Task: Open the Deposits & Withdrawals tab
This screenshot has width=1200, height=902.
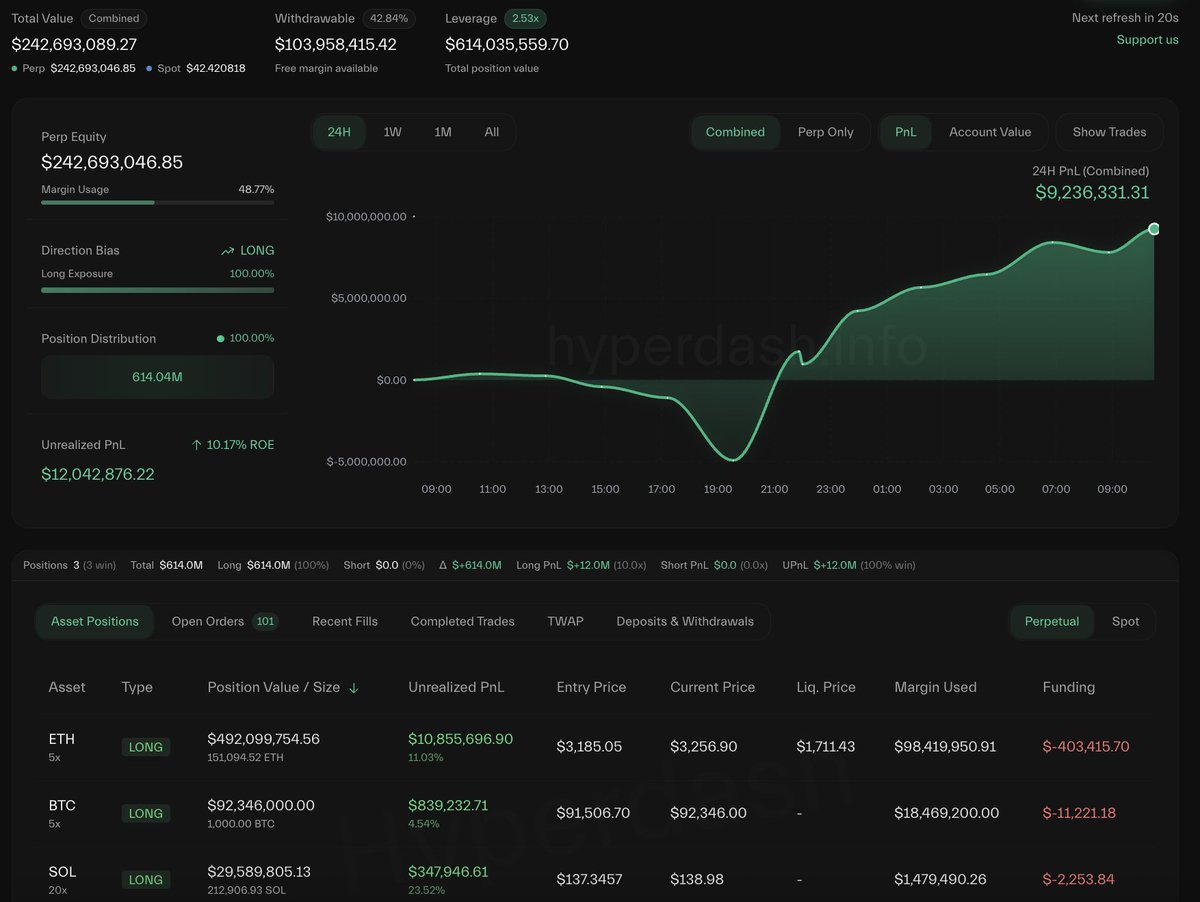Action: [x=684, y=622]
